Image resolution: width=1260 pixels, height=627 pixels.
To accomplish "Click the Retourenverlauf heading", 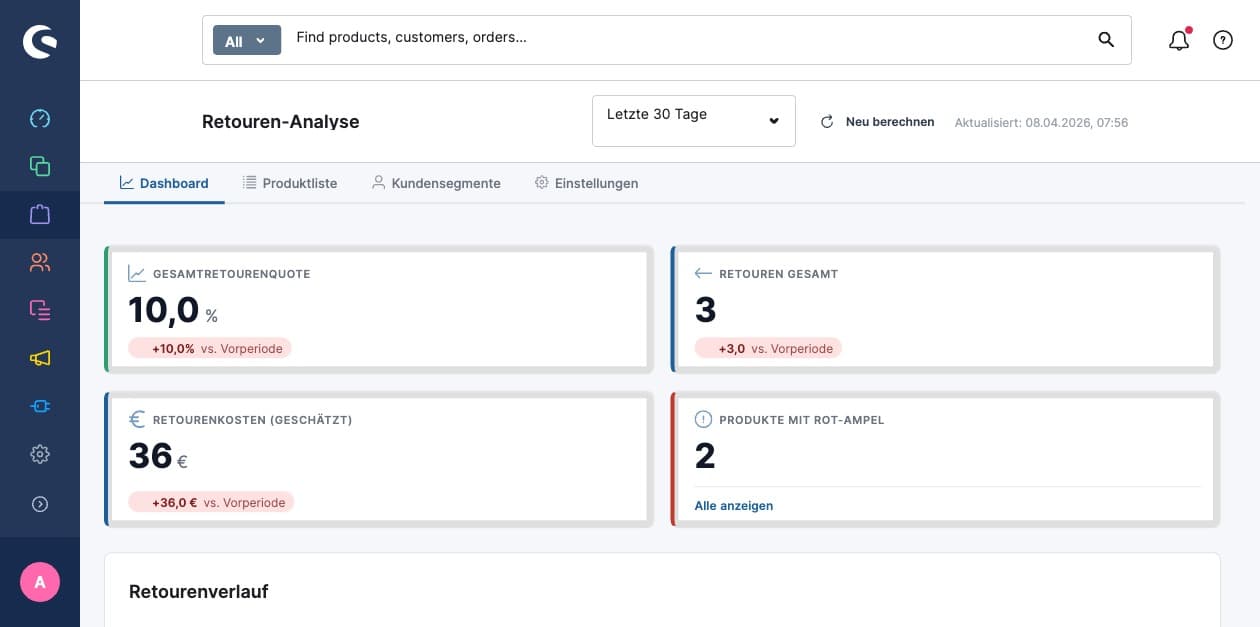I will [199, 591].
